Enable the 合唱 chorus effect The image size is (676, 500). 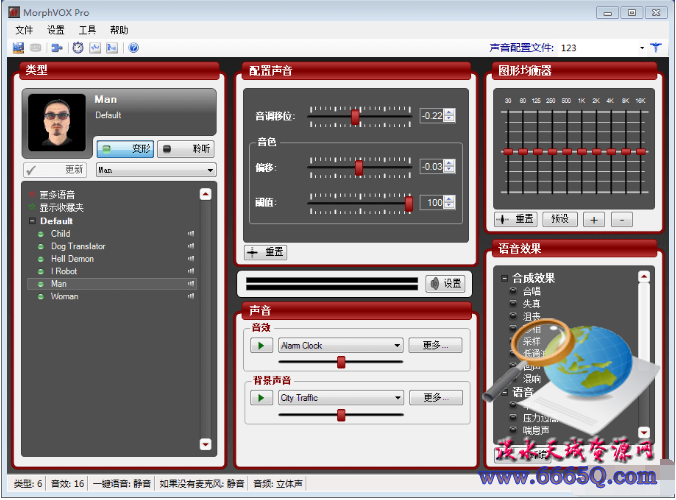pos(513,291)
